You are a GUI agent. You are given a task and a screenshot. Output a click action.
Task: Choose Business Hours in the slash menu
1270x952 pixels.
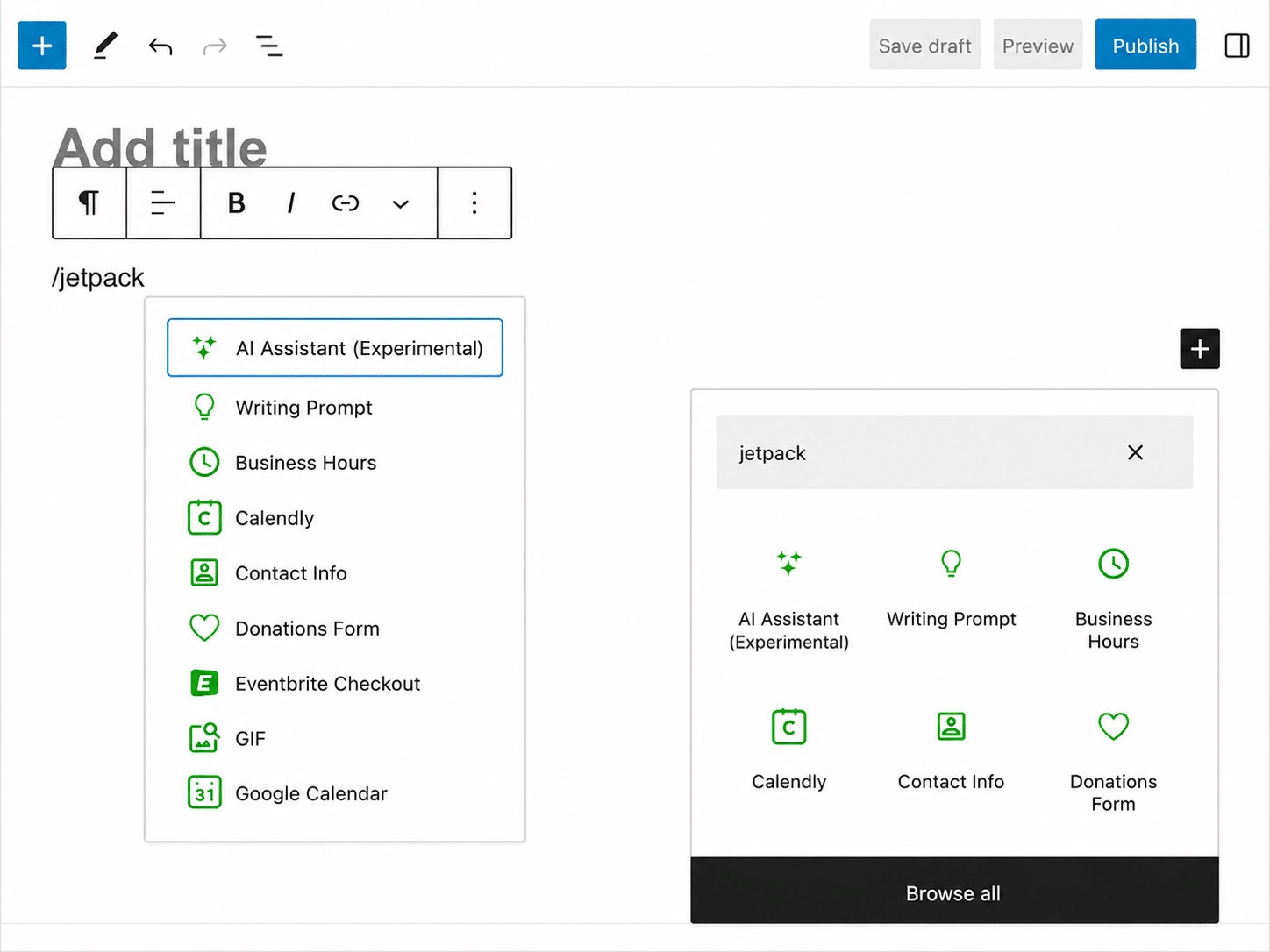(x=335, y=463)
